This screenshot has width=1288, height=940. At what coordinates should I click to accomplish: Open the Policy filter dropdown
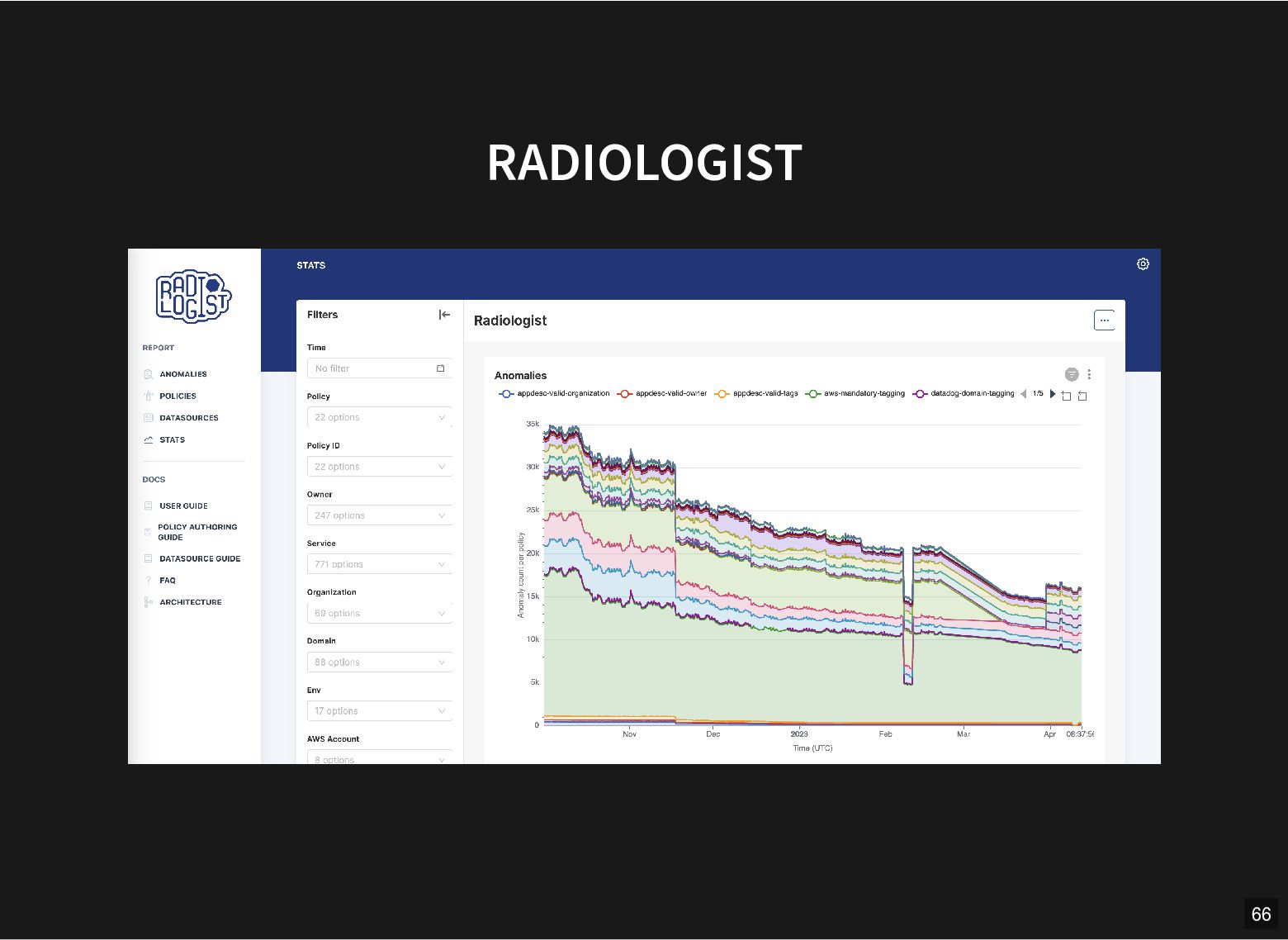click(x=380, y=417)
